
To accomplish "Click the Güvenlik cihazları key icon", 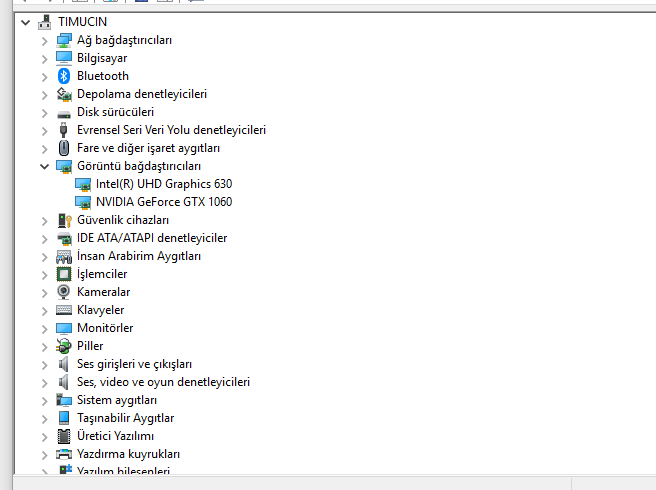I will click(x=64, y=221).
